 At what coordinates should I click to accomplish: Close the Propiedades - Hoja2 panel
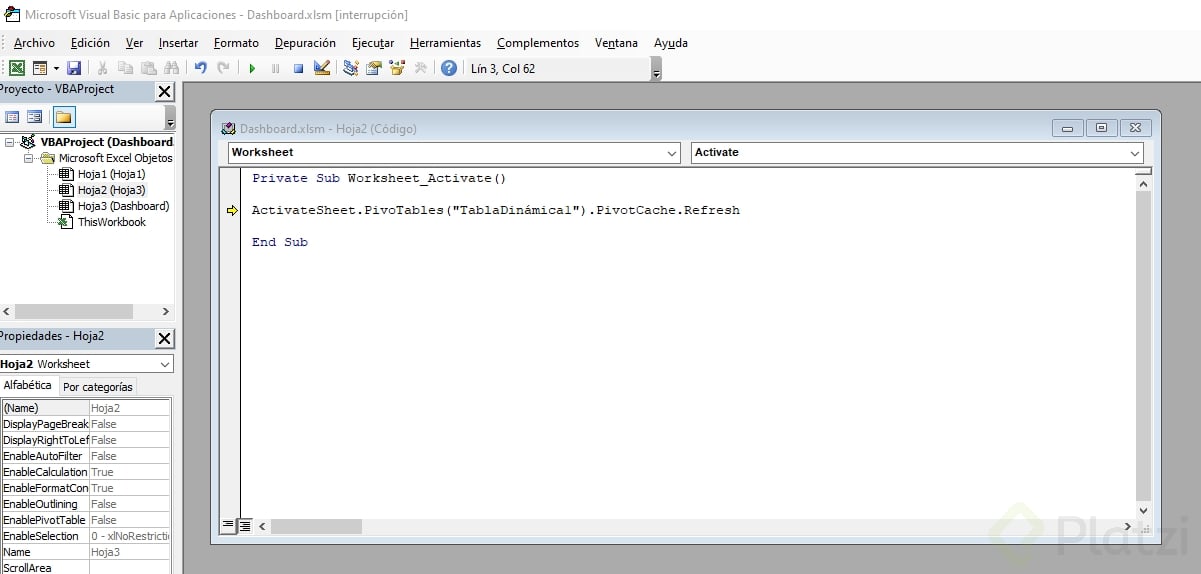coord(165,338)
